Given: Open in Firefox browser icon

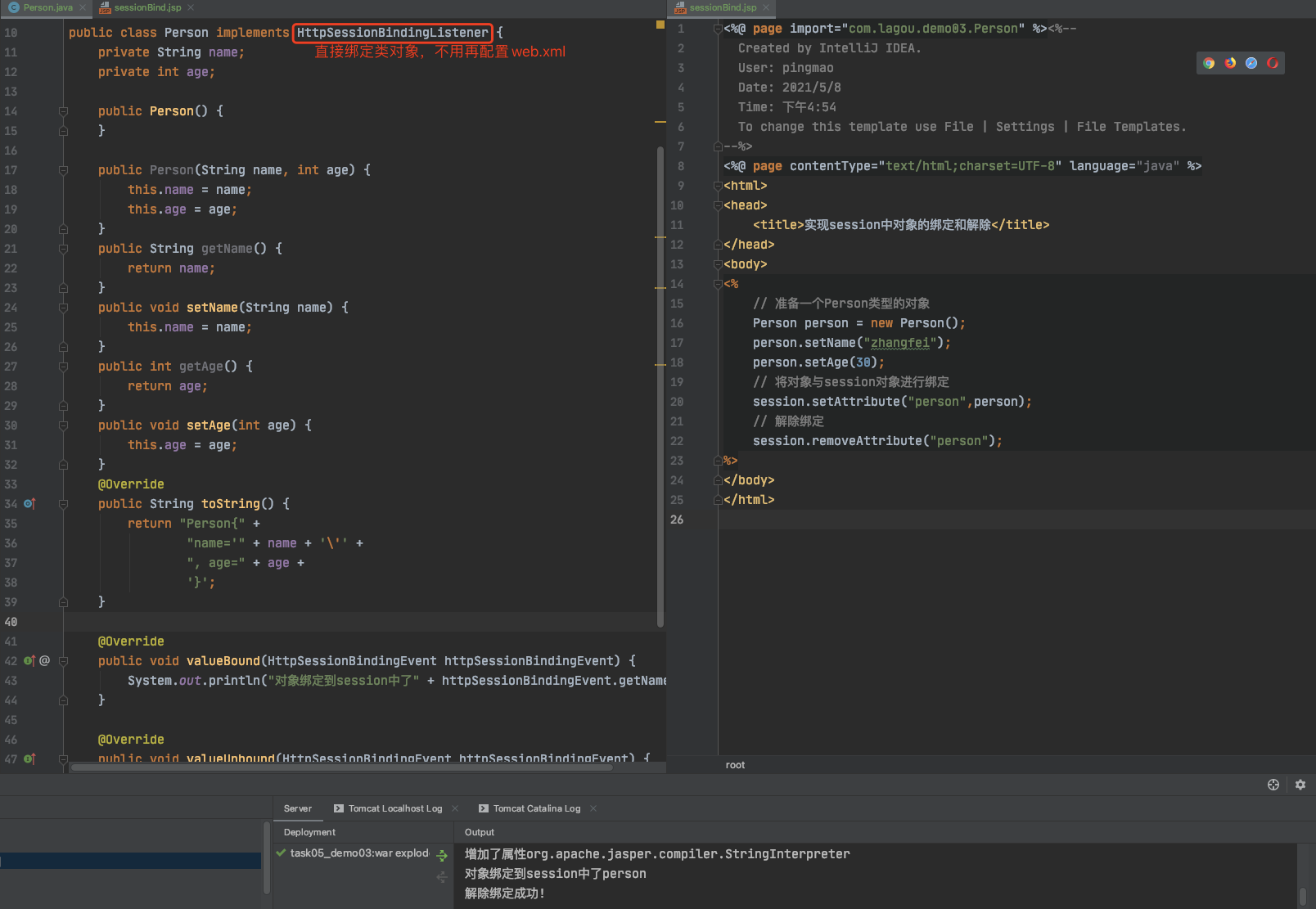Looking at the screenshot, I should pos(1230,63).
